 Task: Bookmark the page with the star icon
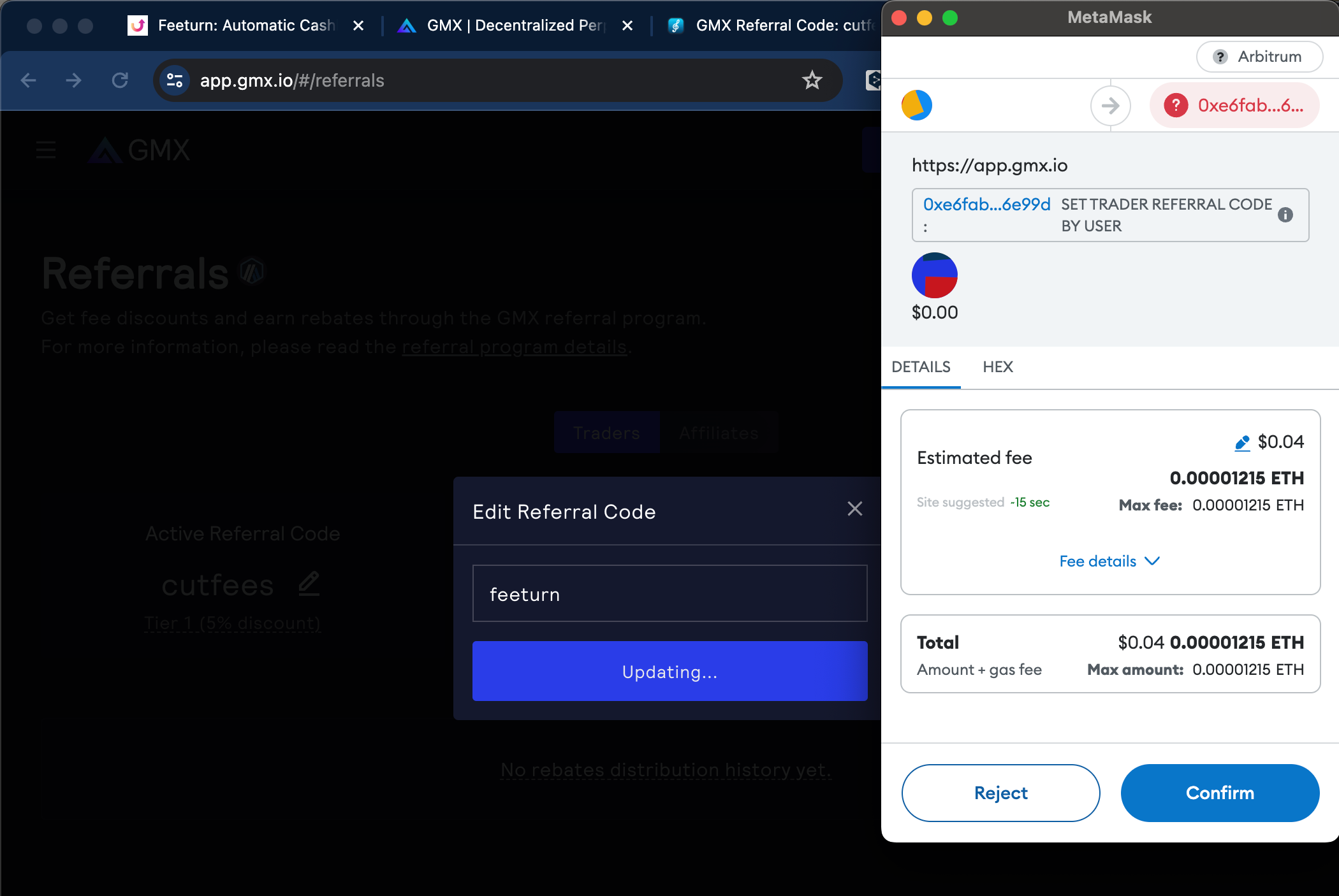pos(812,80)
